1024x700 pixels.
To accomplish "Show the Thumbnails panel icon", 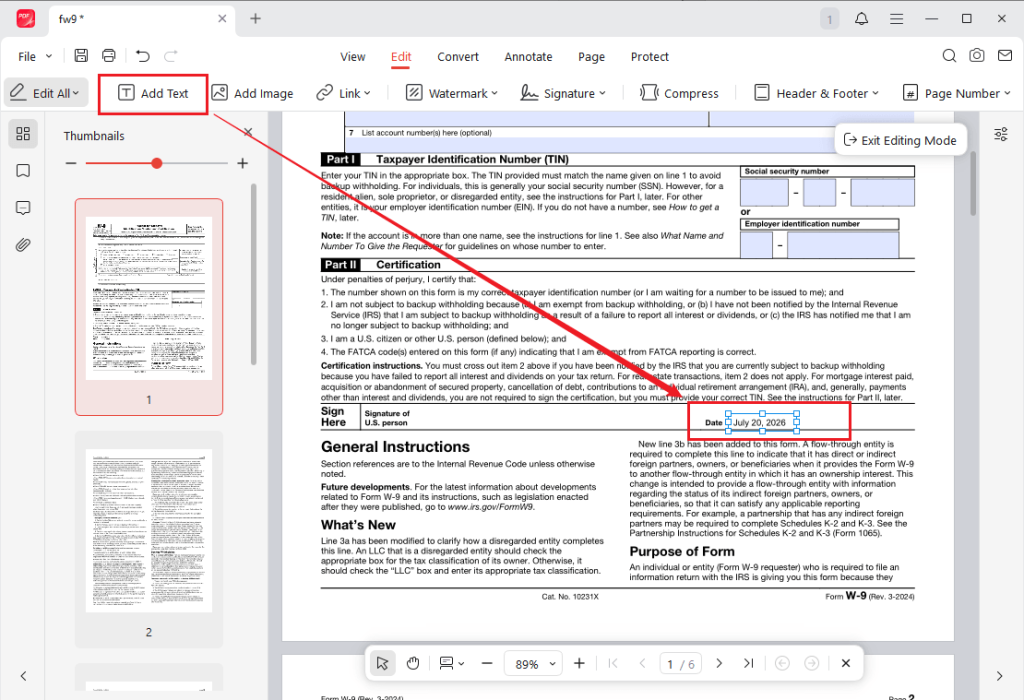I will [x=23, y=133].
